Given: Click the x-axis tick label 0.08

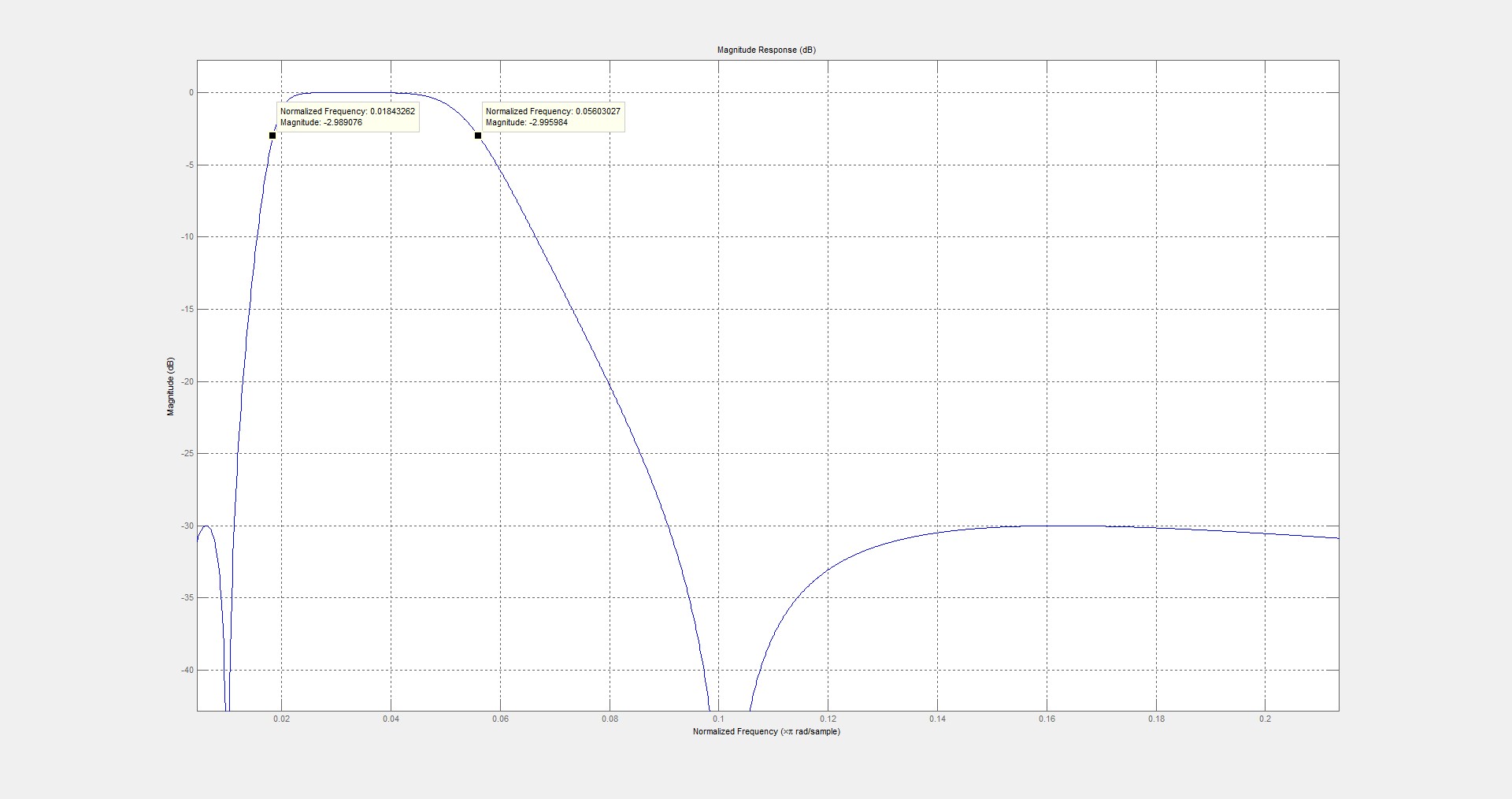Looking at the screenshot, I should click(610, 719).
